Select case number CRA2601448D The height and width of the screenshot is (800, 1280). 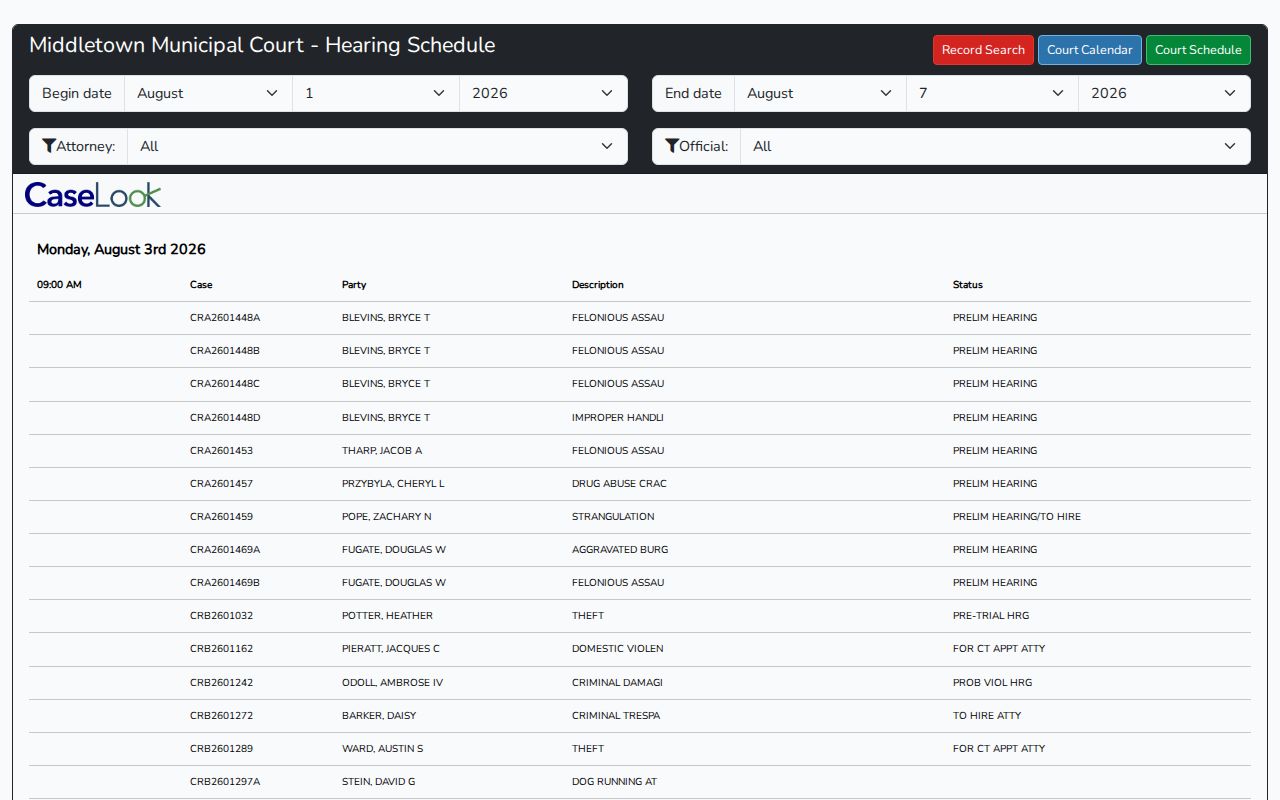click(x=225, y=418)
